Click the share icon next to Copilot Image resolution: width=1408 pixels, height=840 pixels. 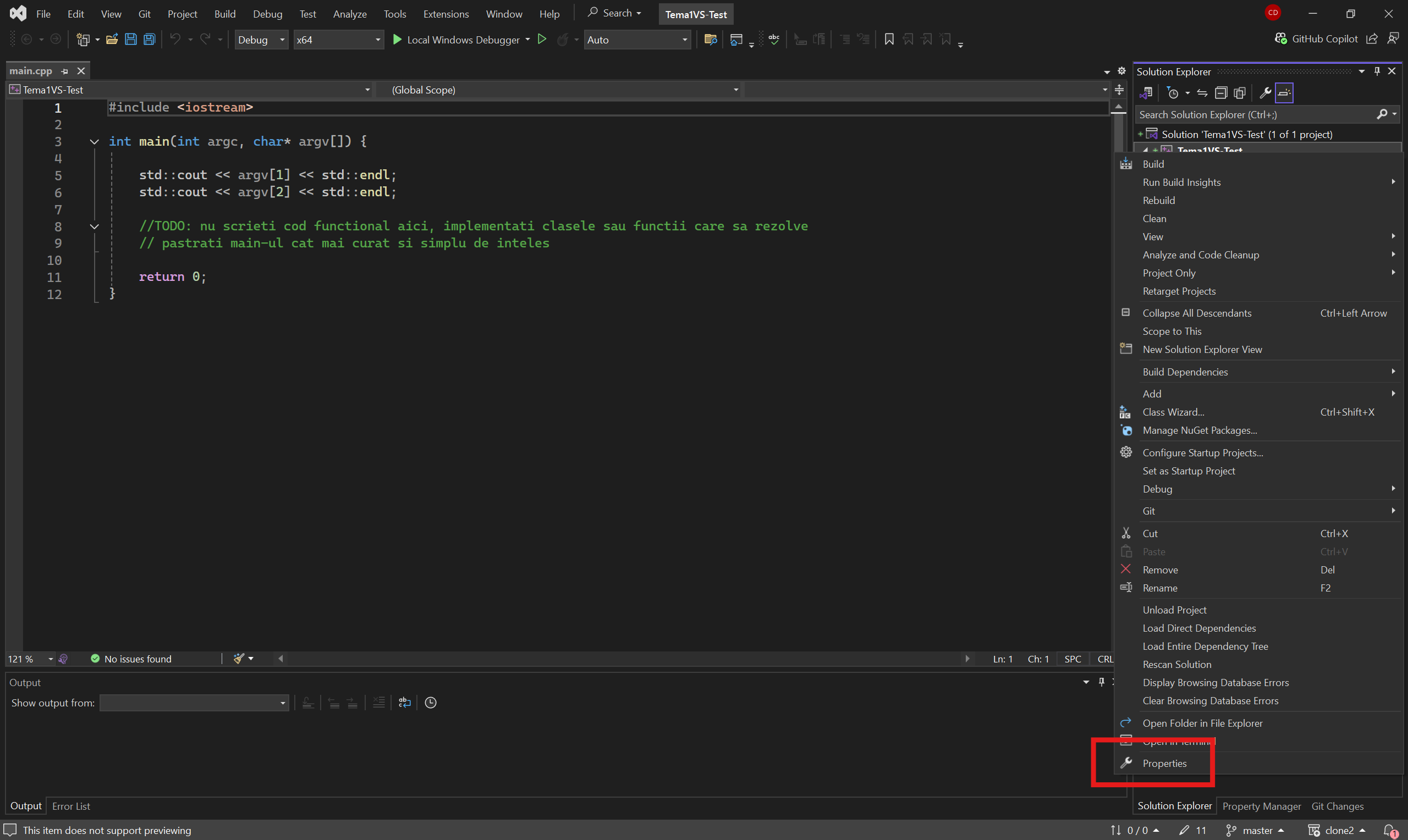pyautogui.click(x=1372, y=38)
